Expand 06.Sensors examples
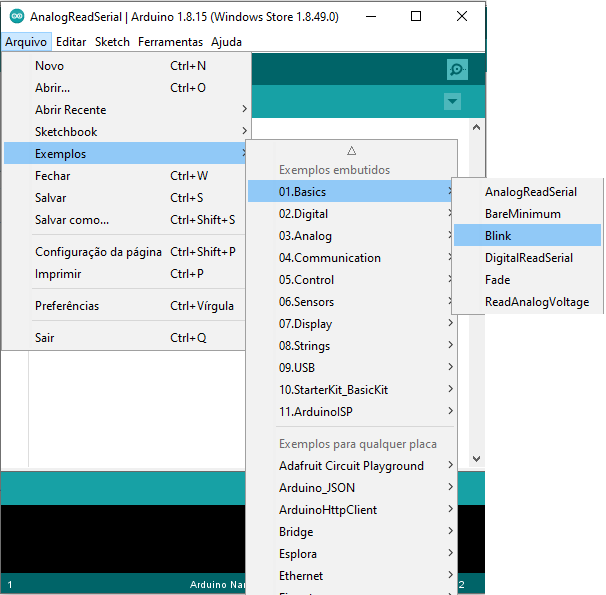Image resolution: width=606 pixels, height=595 pixels. (x=351, y=302)
